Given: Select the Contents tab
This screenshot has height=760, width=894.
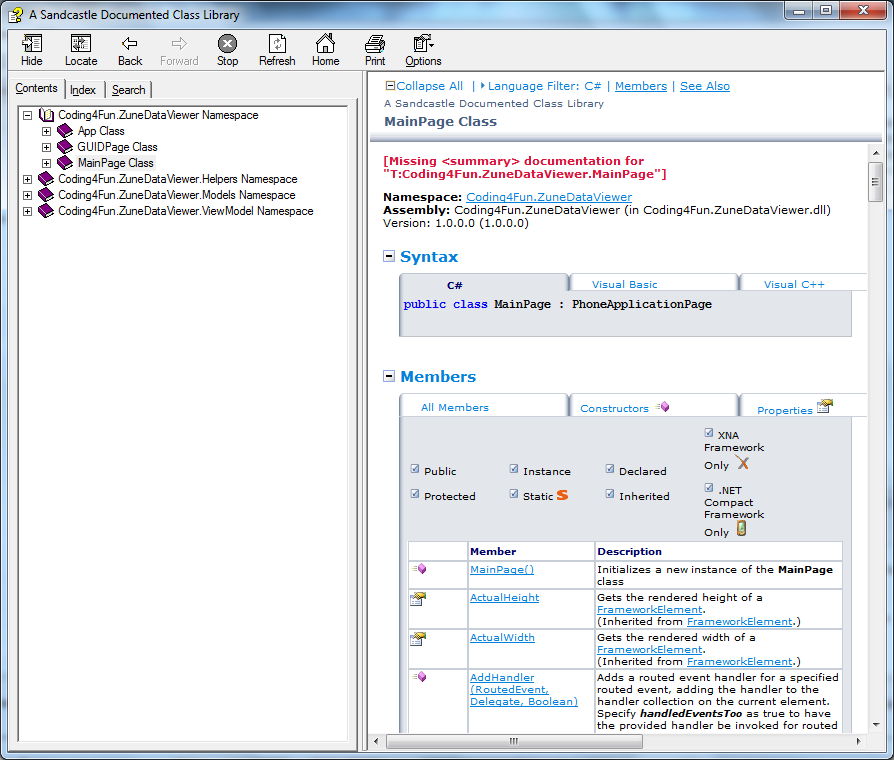Looking at the screenshot, I should pos(36,88).
